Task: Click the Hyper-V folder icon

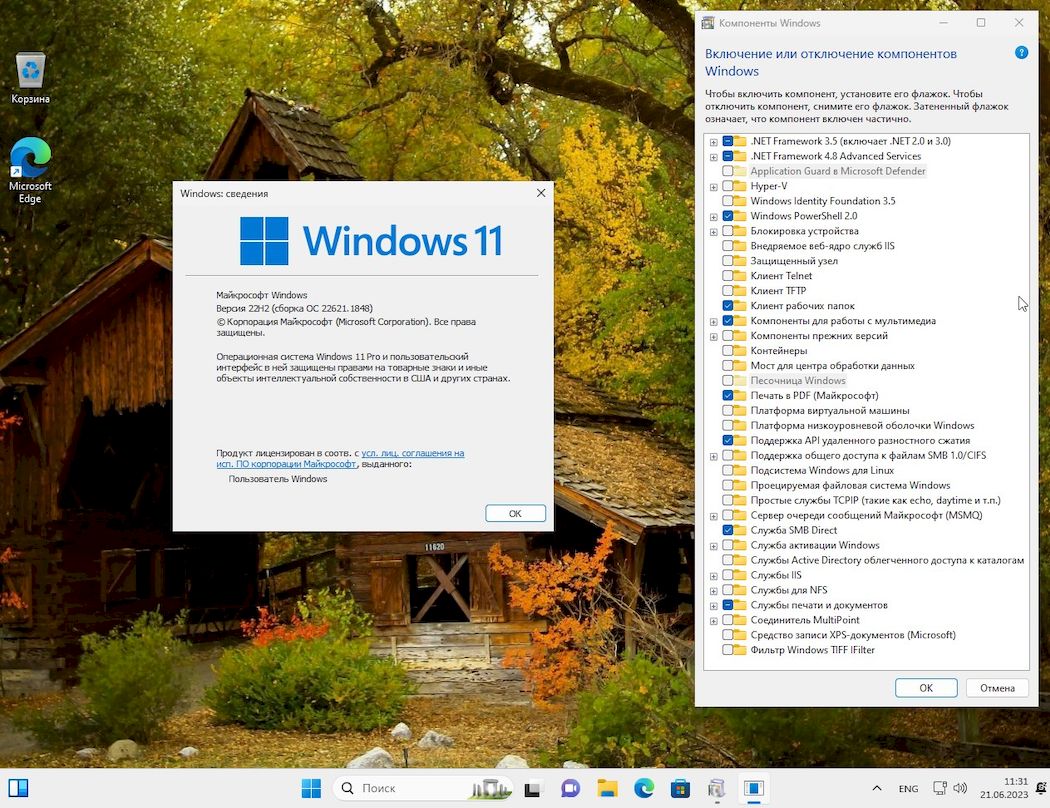Action: (x=739, y=186)
